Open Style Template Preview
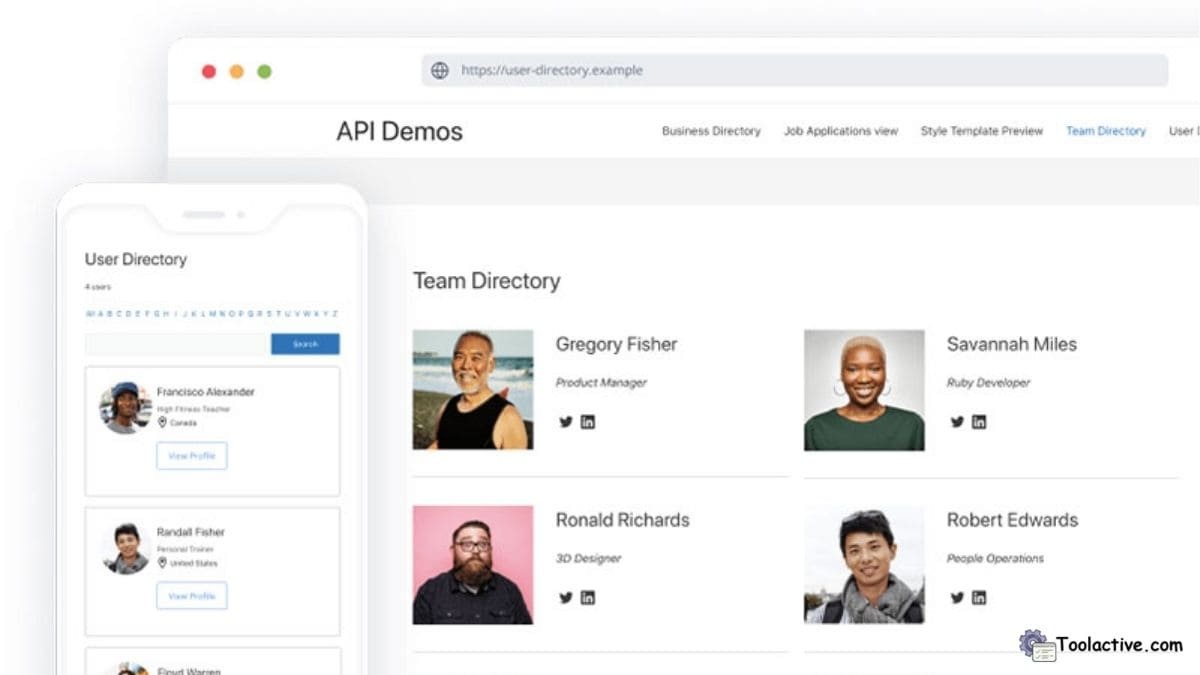This screenshot has width=1200, height=675. [981, 131]
